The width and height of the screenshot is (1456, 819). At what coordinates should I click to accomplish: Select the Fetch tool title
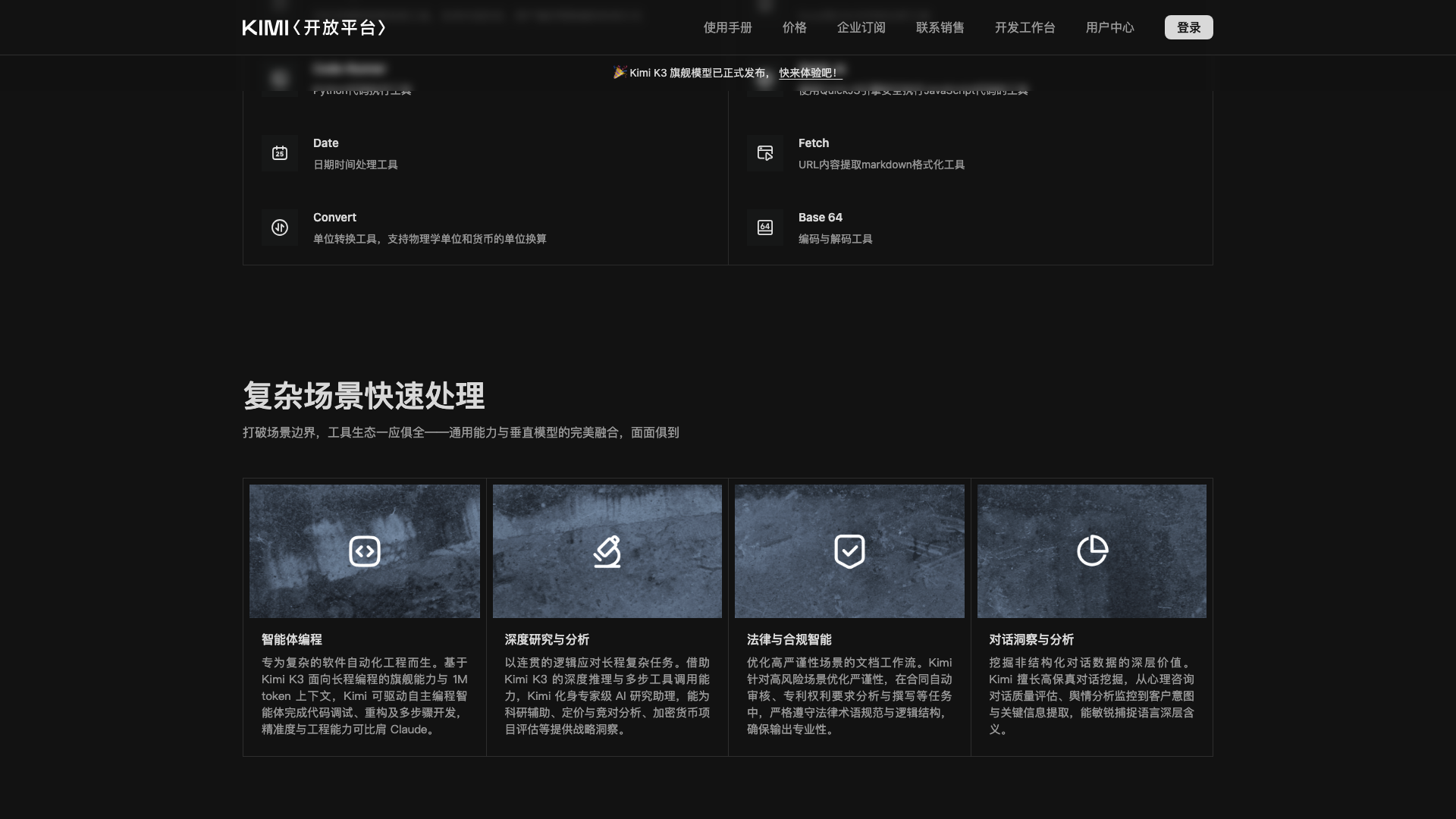[814, 143]
